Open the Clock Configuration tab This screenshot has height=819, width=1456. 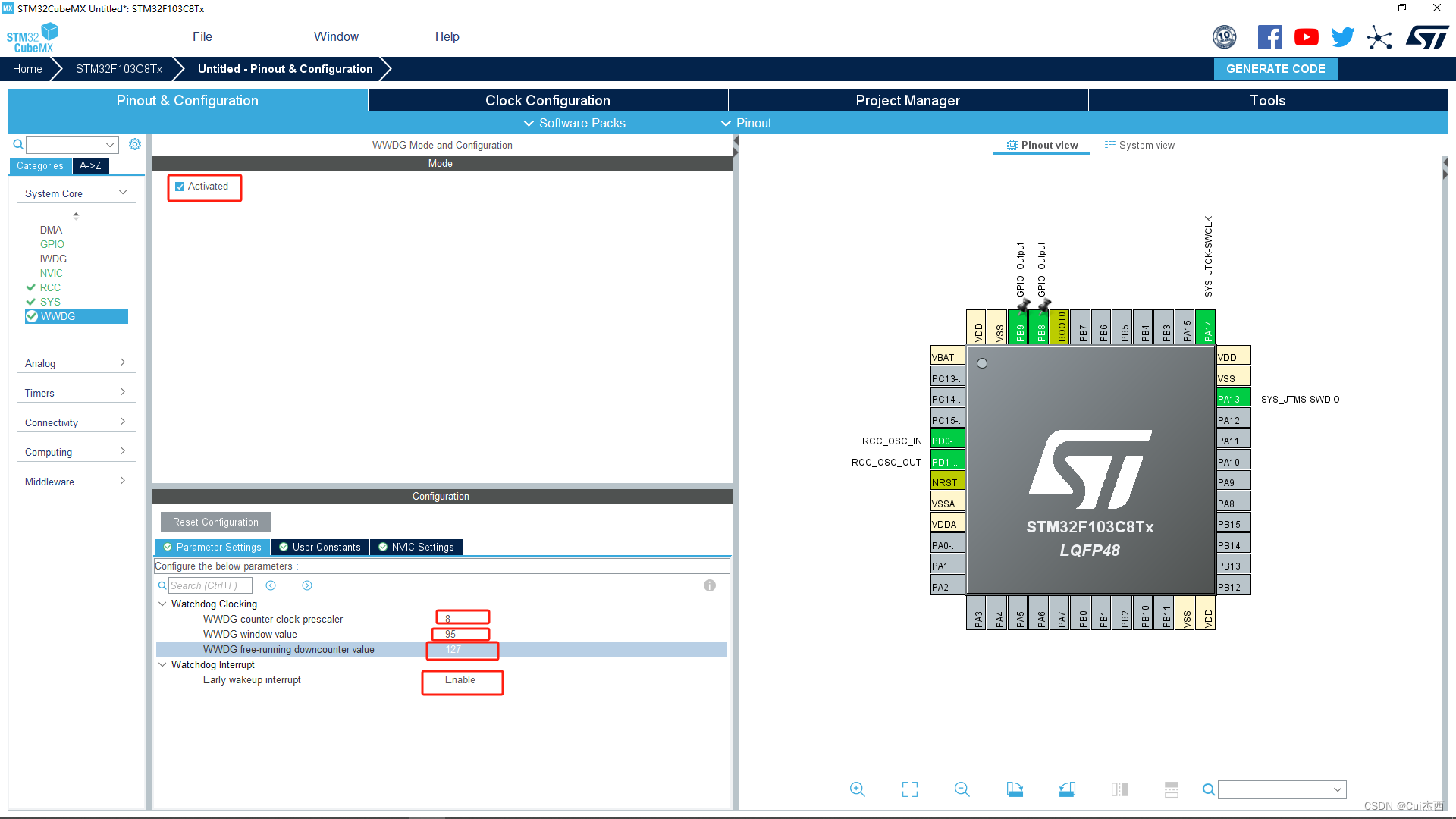pyautogui.click(x=548, y=100)
